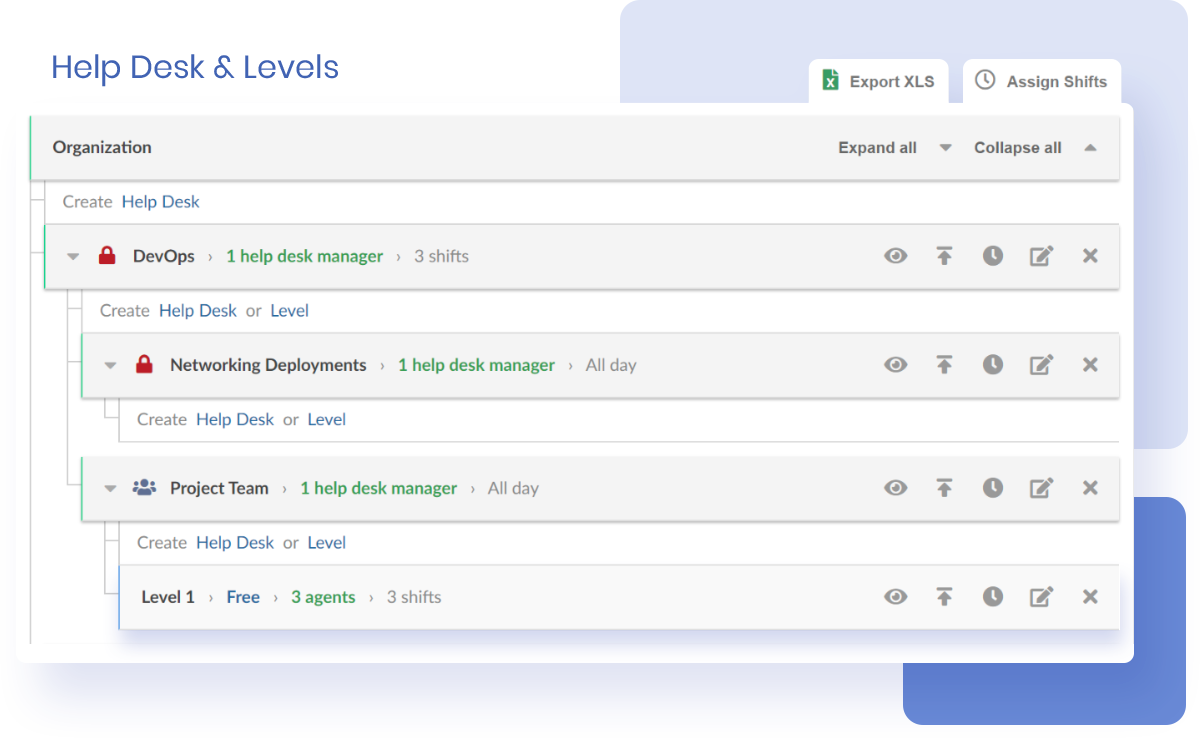Open the clock icon on Level 1 row
The image size is (1200, 738).
tap(993, 596)
